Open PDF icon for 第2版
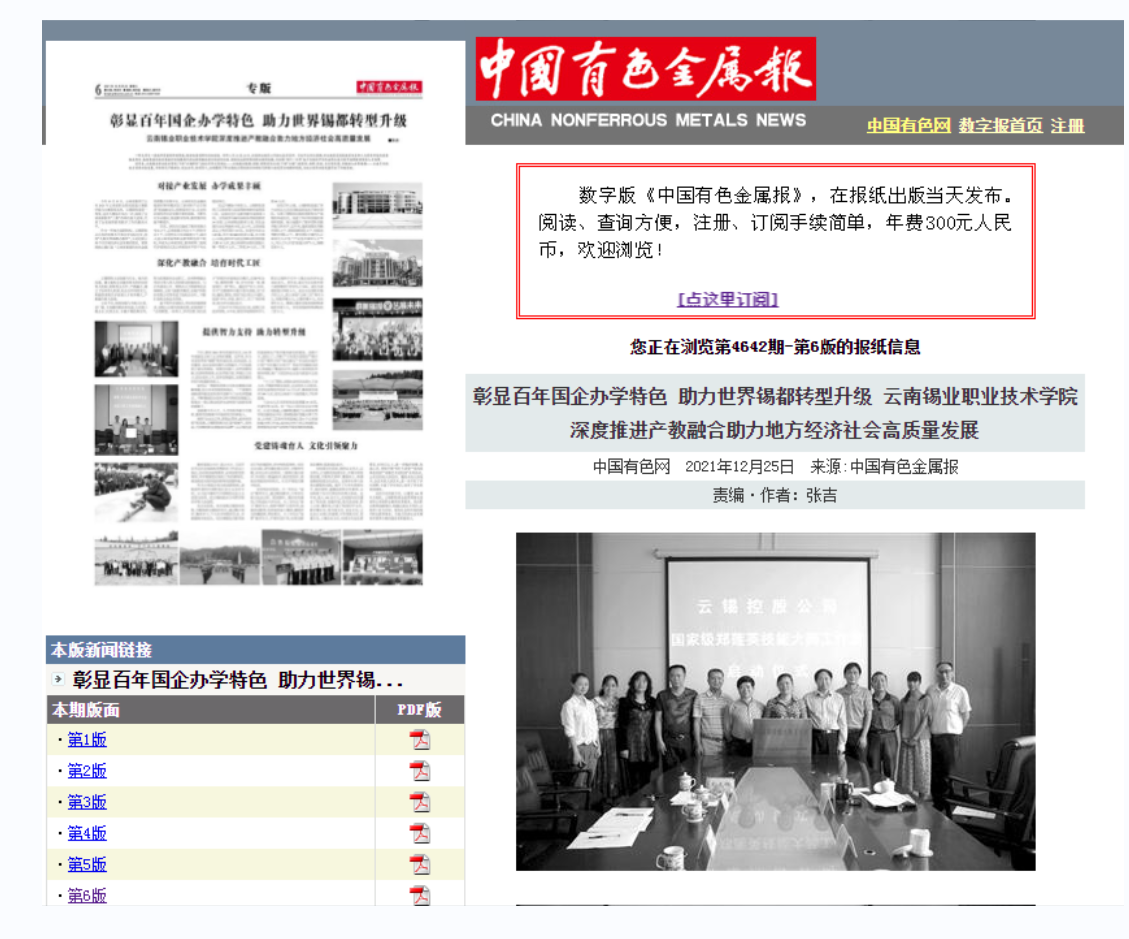The width and height of the screenshot is (1129, 939). pos(420,771)
